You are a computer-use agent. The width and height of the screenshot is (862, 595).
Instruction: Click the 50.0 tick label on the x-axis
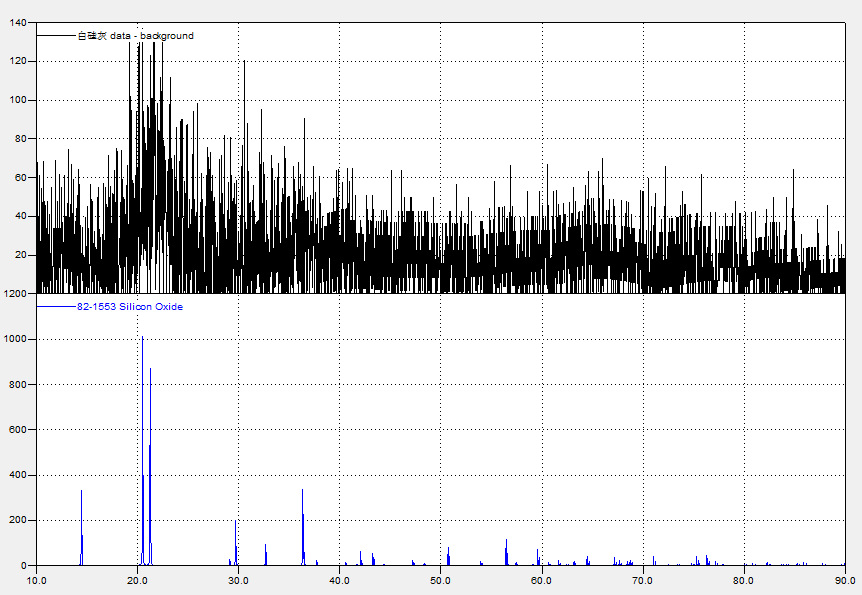coord(441,581)
